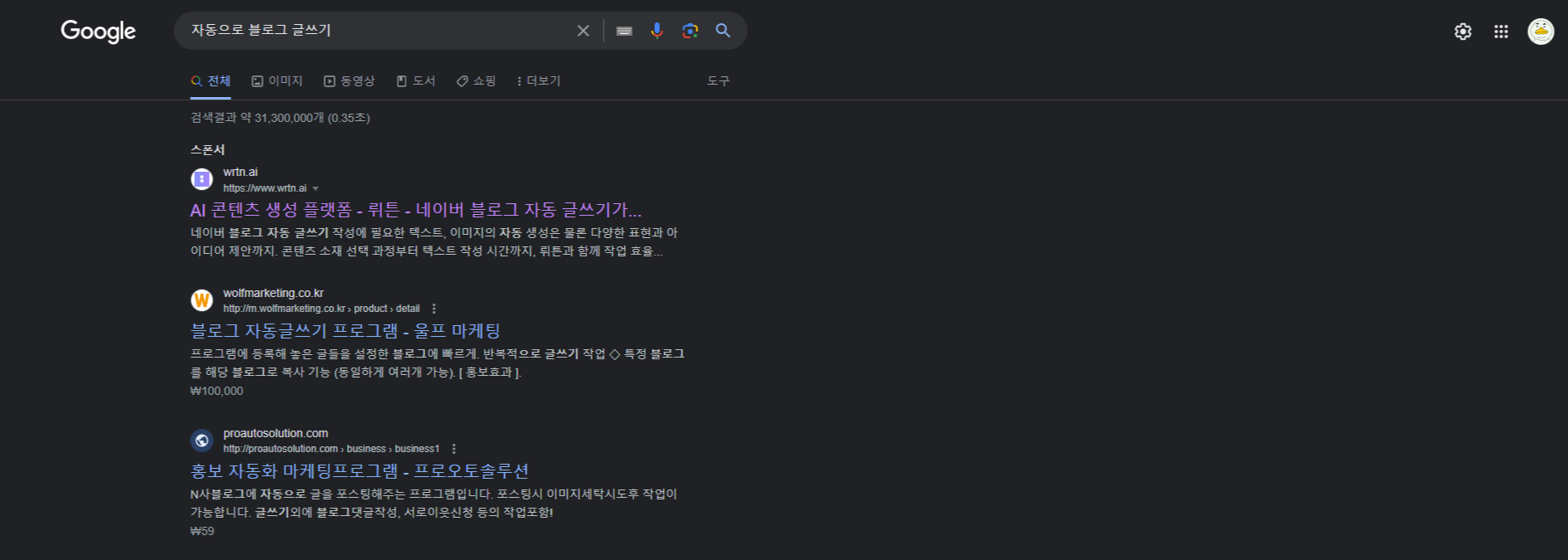Click the proautosolution.com globe favicon
Screen dimensions: 1568x560
[201, 441]
